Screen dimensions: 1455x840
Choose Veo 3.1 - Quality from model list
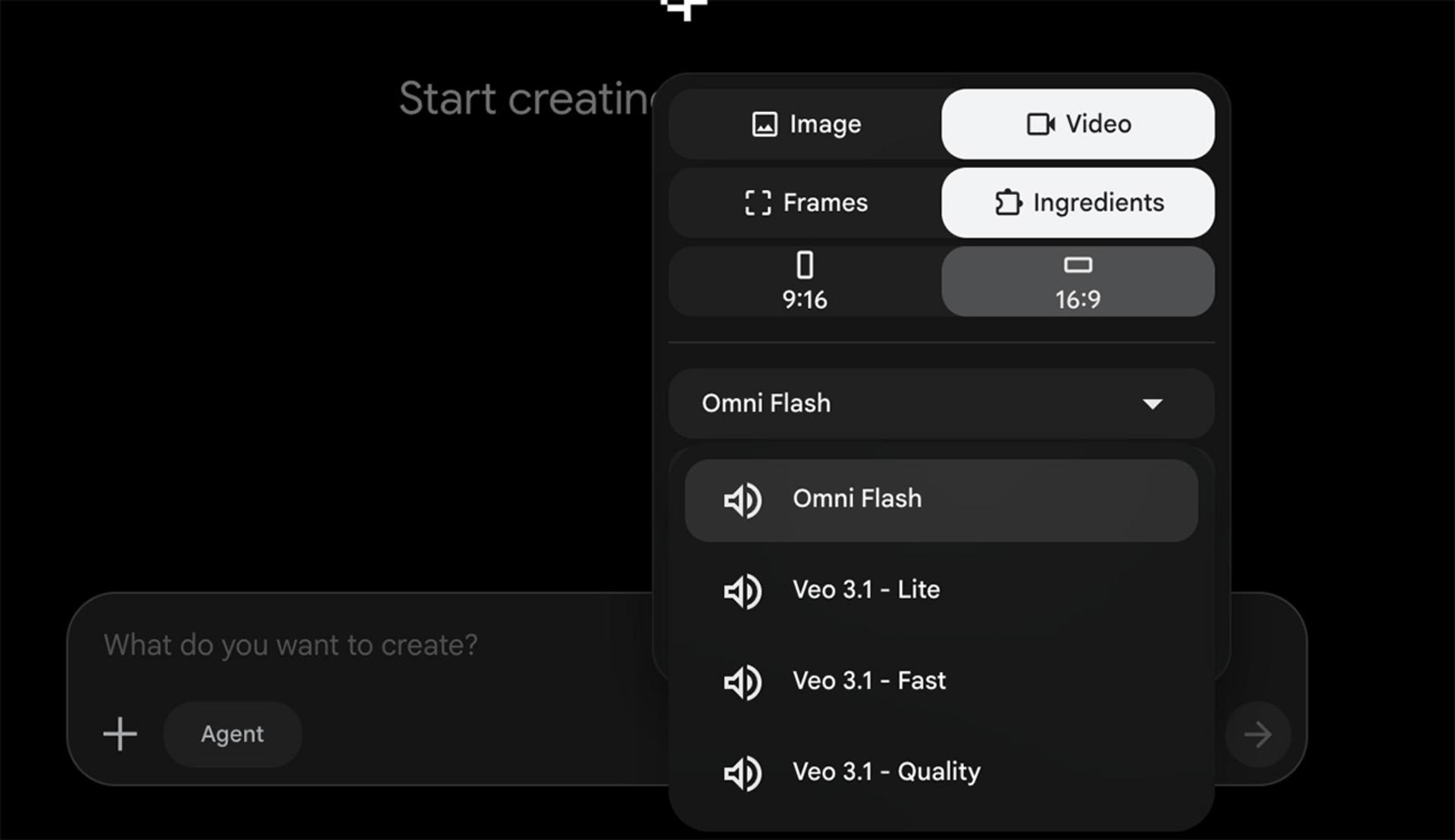point(941,773)
